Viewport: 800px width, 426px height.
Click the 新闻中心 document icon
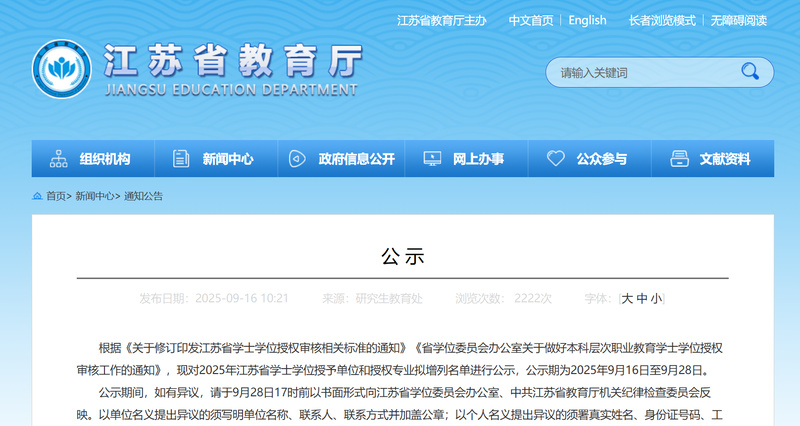pyautogui.click(x=181, y=159)
